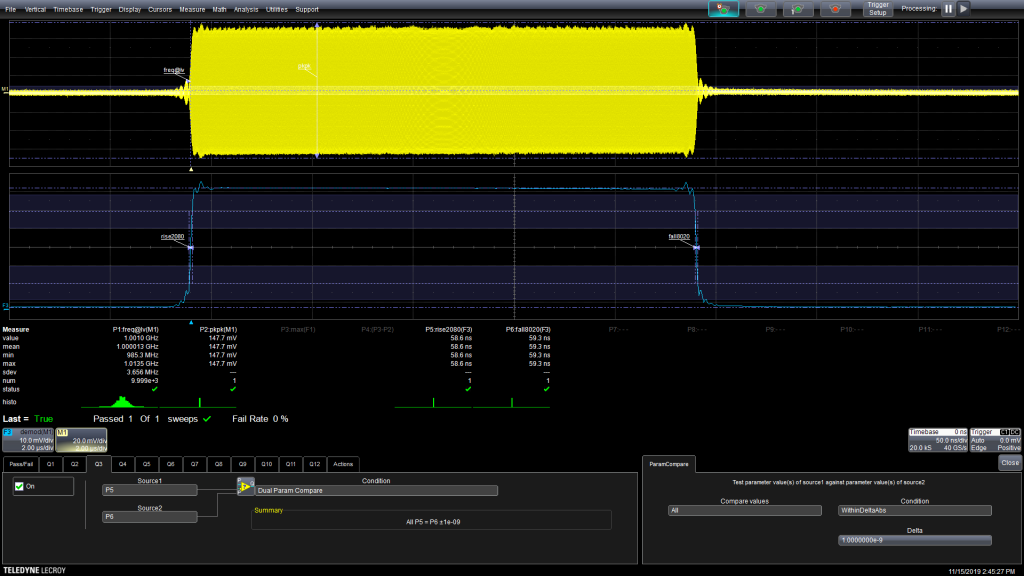Image resolution: width=1024 pixels, height=576 pixels.
Task: Open the Timebase menu
Action: pyautogui.click(x=68, y=9)
